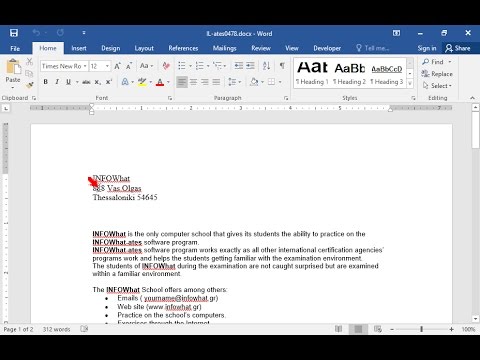Open the font name dropdown
The width and height of the screenshot is (480, 360).
pyautogui.click(x=85, y=66)
